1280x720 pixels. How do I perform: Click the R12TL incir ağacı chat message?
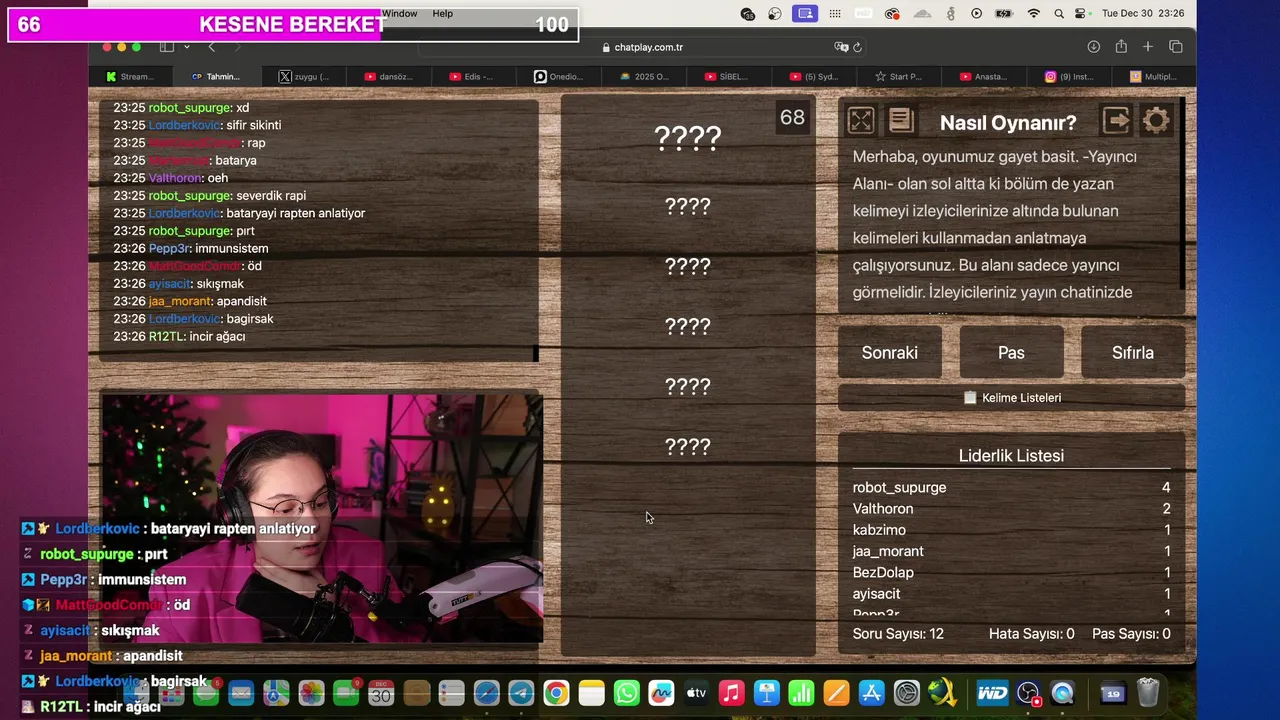(x=179, y=336)
